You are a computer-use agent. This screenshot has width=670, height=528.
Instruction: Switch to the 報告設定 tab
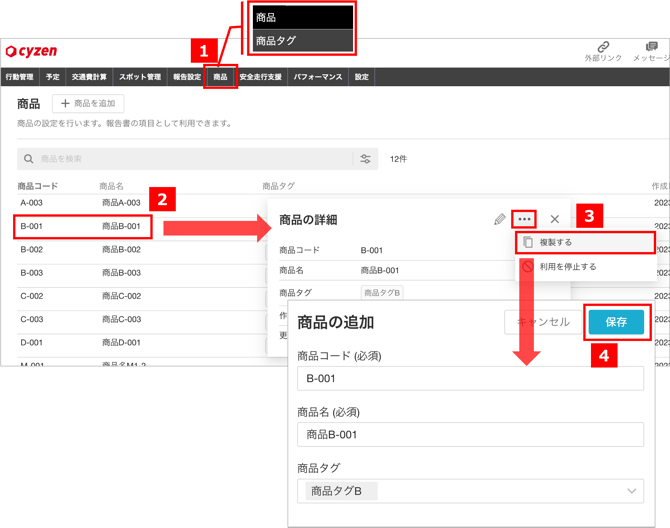pyautogui.click(x=187, y=77)
